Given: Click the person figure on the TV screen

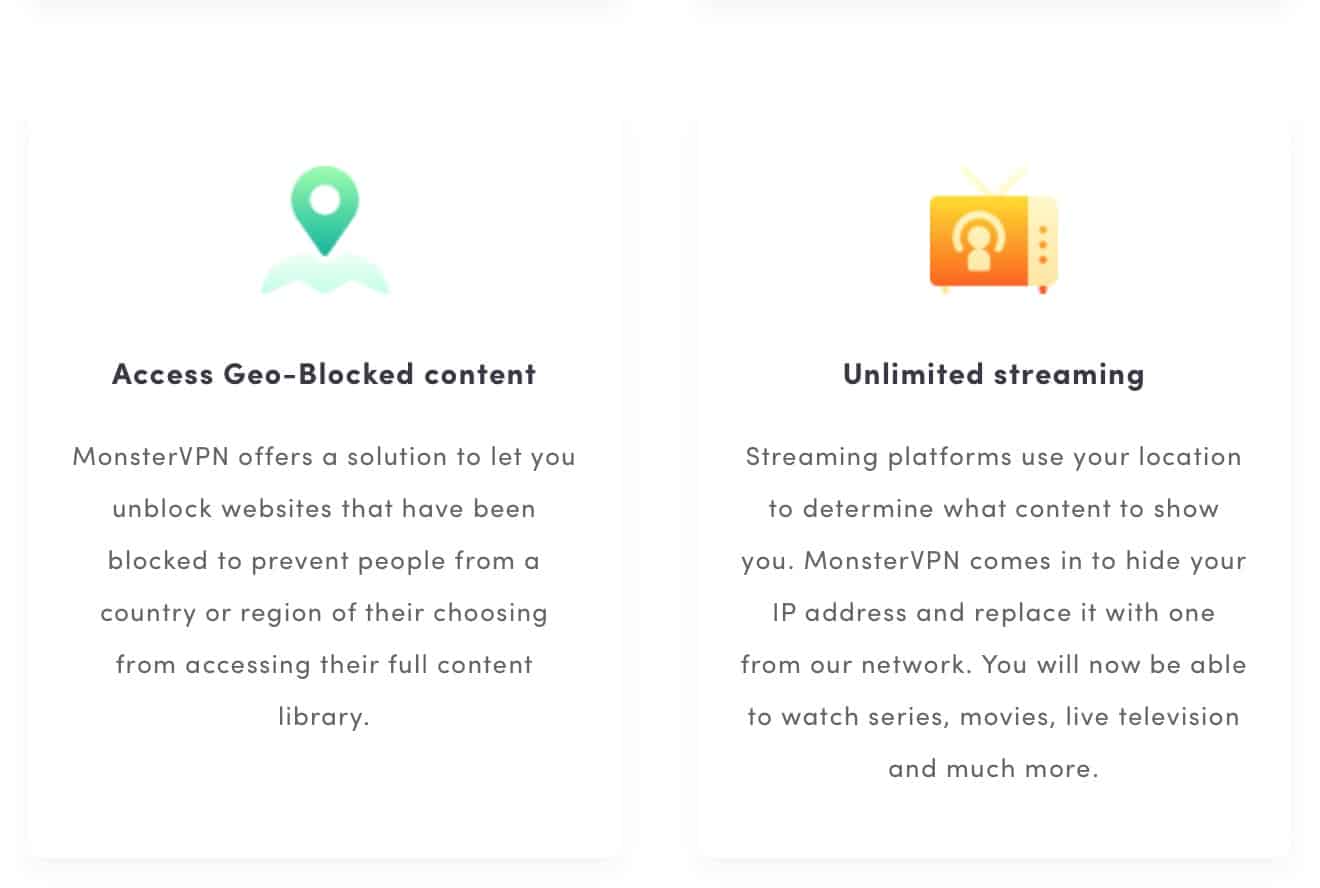Looking at the screenshot, I should 979,248.
